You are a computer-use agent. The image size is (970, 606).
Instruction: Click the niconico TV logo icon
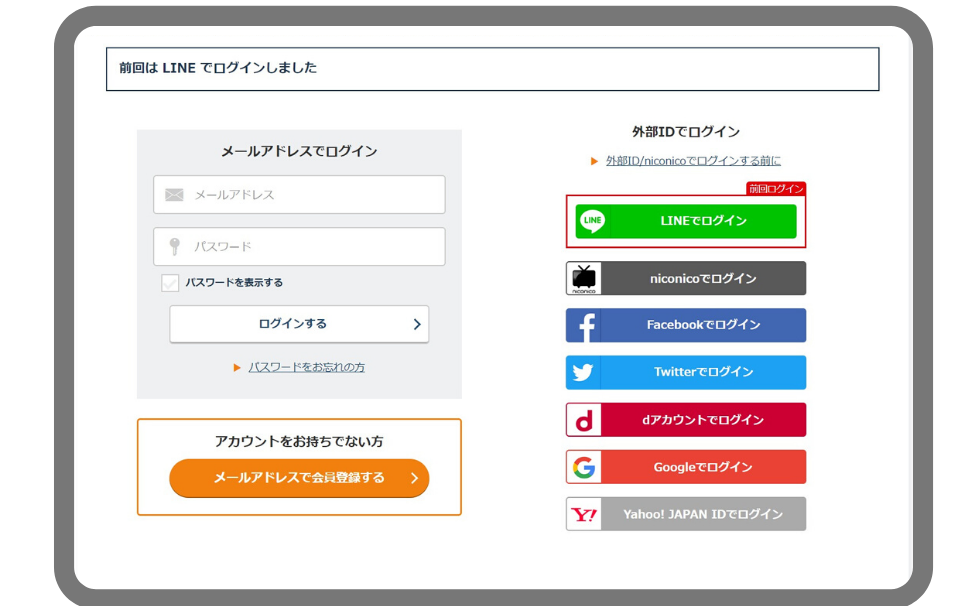click(x=583, y=278)
